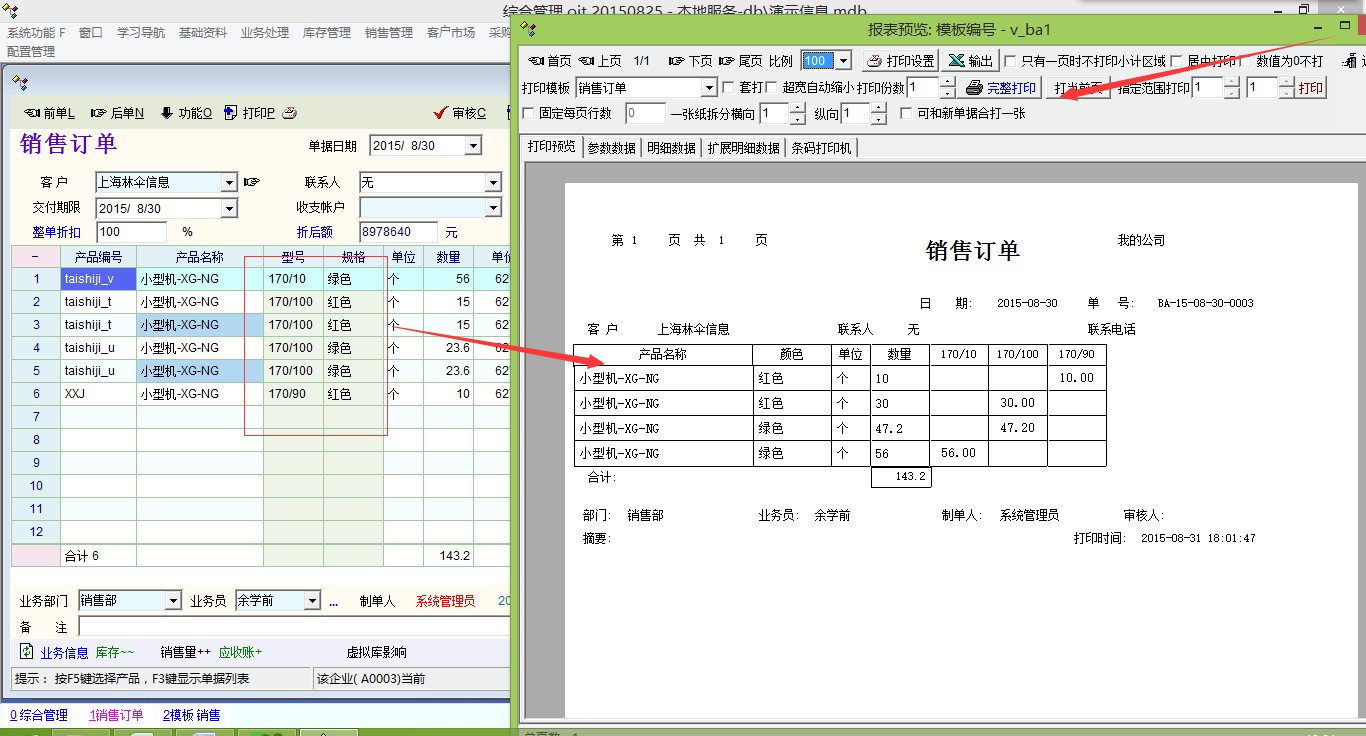This screenshot has width=1366, height=736.
Task: Switch to the 明细数据 tab
Action: (x=670, y=148)
